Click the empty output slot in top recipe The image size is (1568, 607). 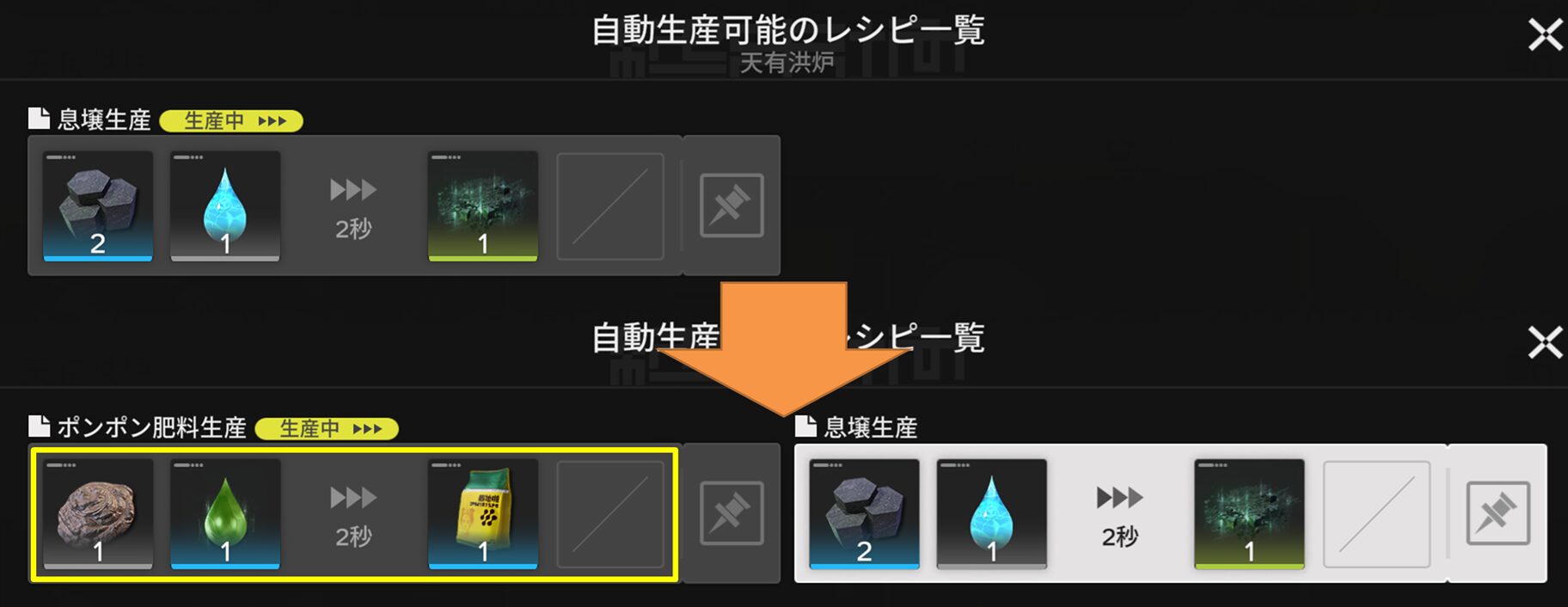pos(610,206)
